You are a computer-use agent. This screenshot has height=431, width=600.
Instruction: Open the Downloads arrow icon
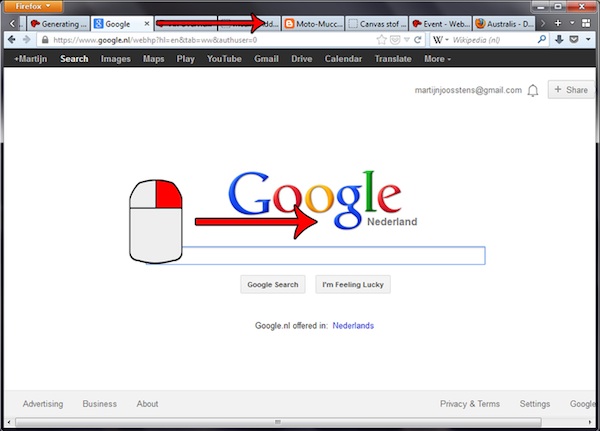559,39
